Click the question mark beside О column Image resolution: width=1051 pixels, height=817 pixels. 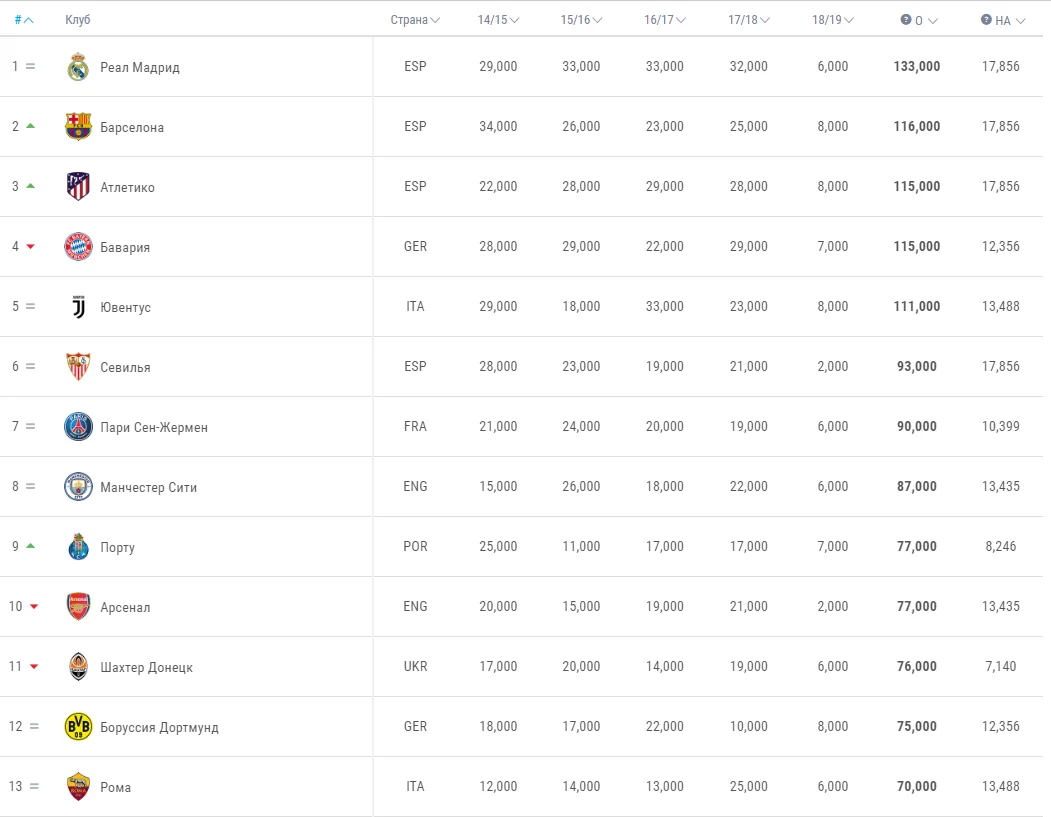[x=906, y=20]
